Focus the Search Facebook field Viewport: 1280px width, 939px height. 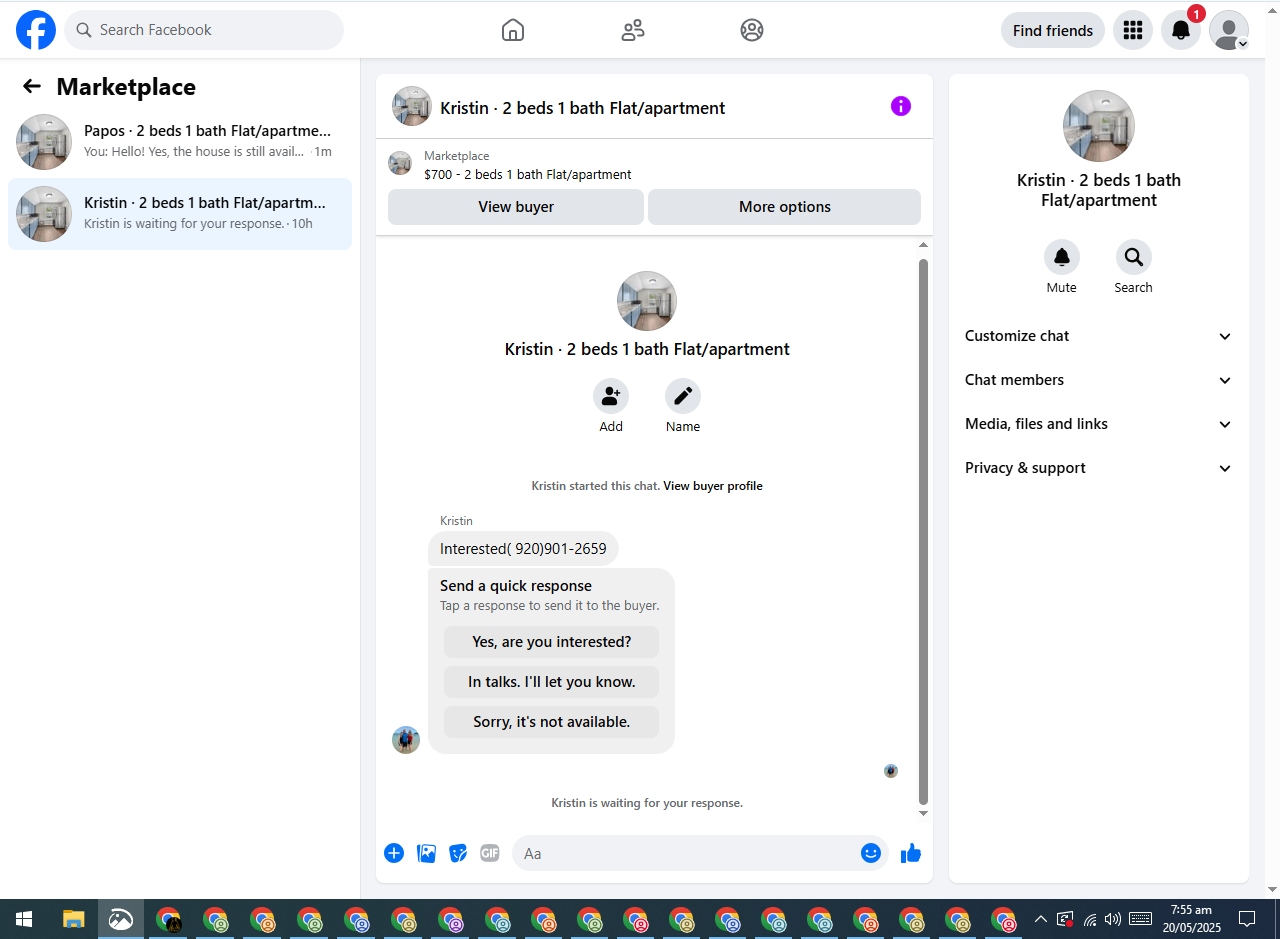click(204, 30)
